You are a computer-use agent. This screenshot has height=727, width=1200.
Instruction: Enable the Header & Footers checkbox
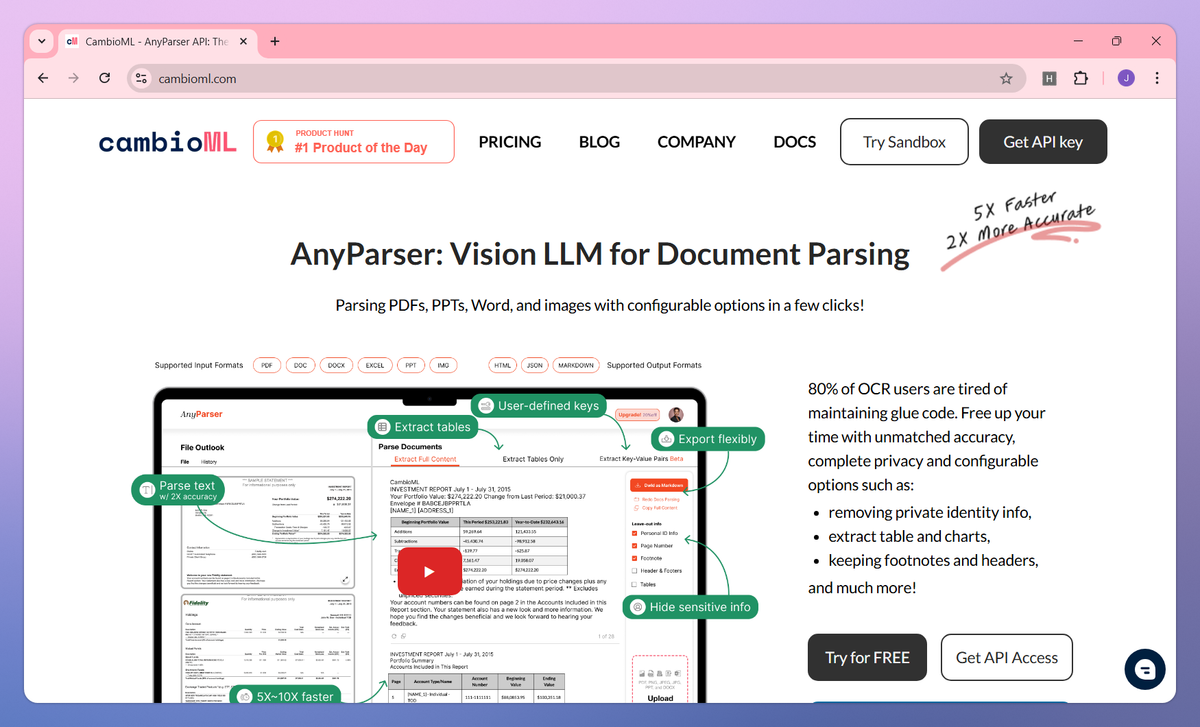[633, 571]
